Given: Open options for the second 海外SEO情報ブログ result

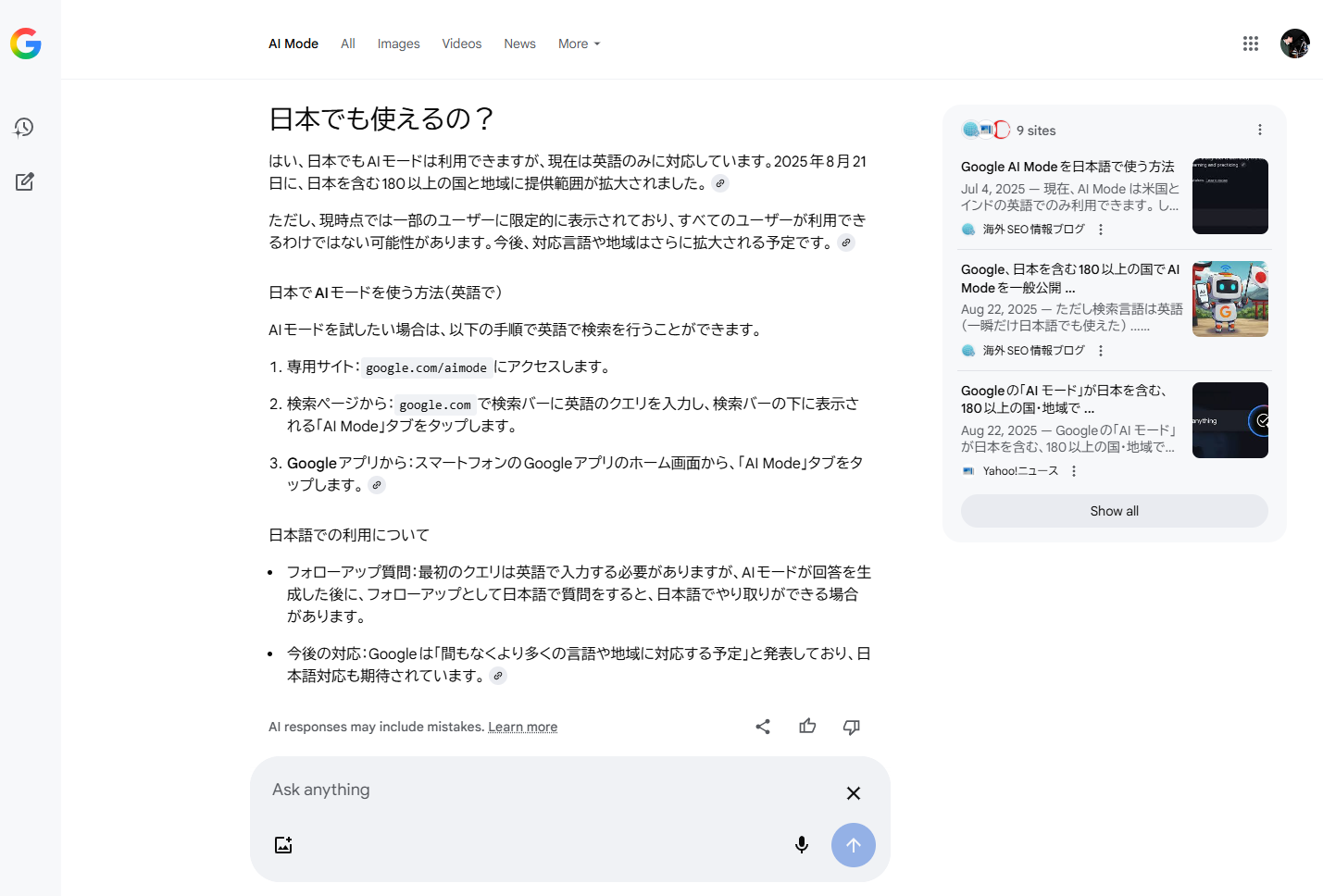Looking at the screenshot, I should click(x=1101, y=351).
